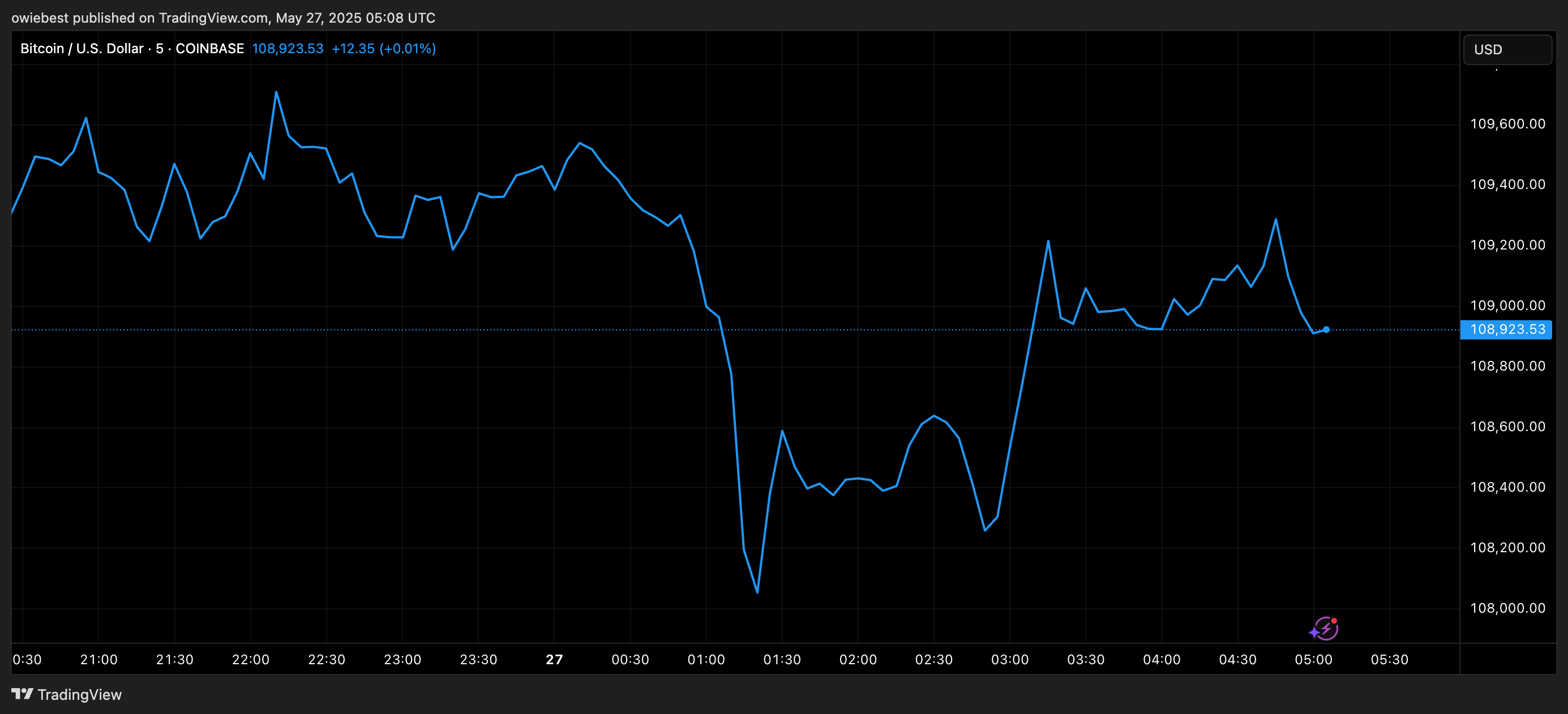Screen dimensions: 1568x714
Task: Click the 00:30 time axis label
Action: click(630, 660)
